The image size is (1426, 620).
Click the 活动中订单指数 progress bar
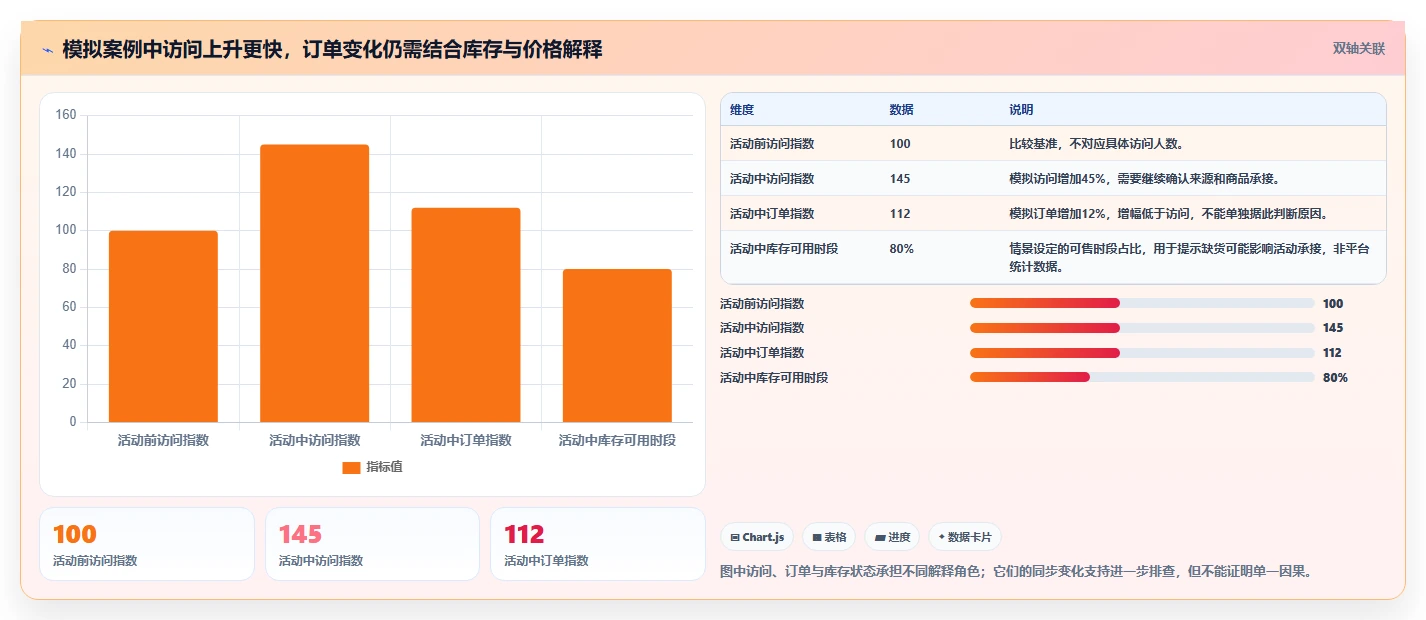(x=1142, y=352)
